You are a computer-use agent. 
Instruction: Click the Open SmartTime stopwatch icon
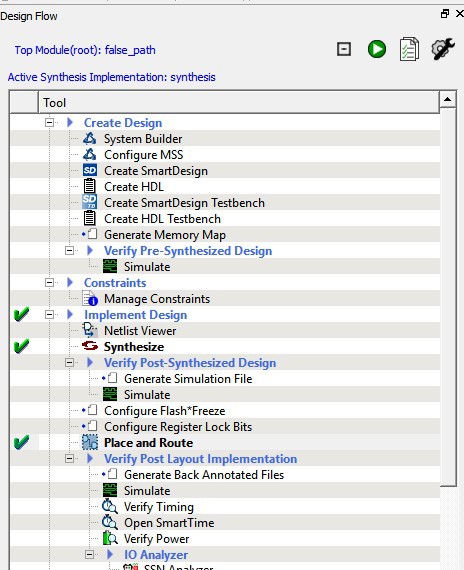(109, 522)
